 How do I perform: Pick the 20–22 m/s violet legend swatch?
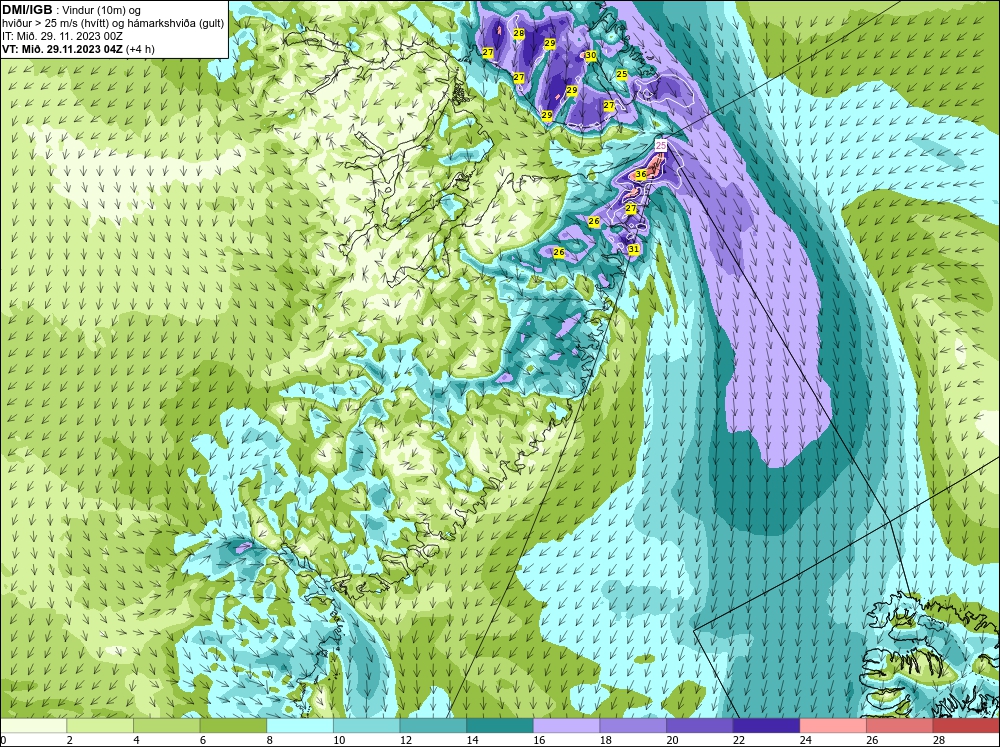coord(700,725)
